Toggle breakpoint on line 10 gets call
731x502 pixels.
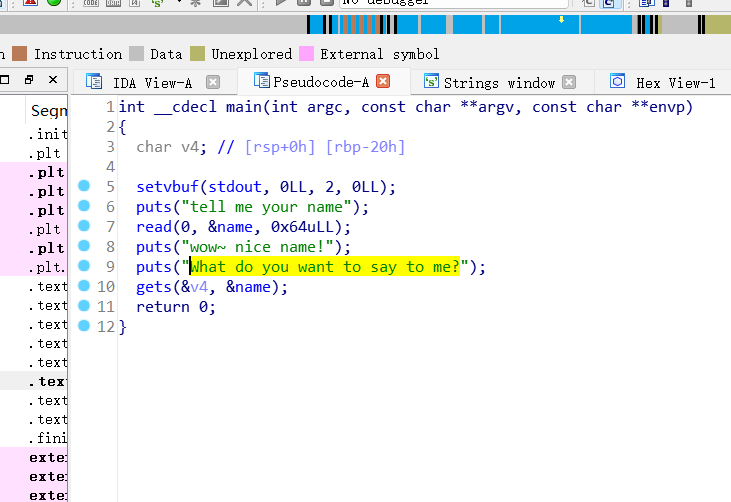pyautogui.click(x=84, y=286)
